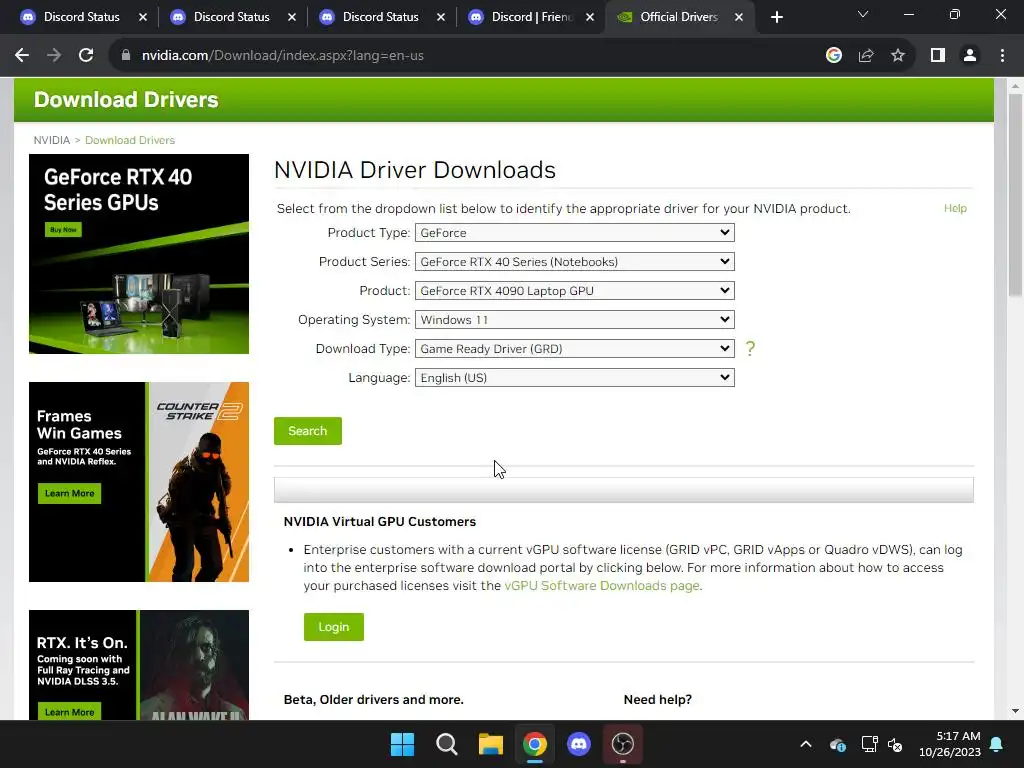Screen dimensions: 1024x768
Task: Switch to the second Discord Status tab
Action: [231, 17]
